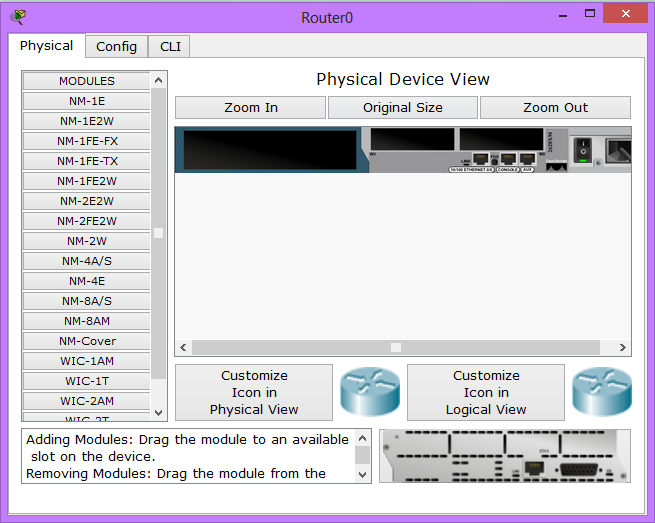The width and height of the screenshot is (655, 523).
Task: Toggle the router power switch
Action: coord(583,150)
